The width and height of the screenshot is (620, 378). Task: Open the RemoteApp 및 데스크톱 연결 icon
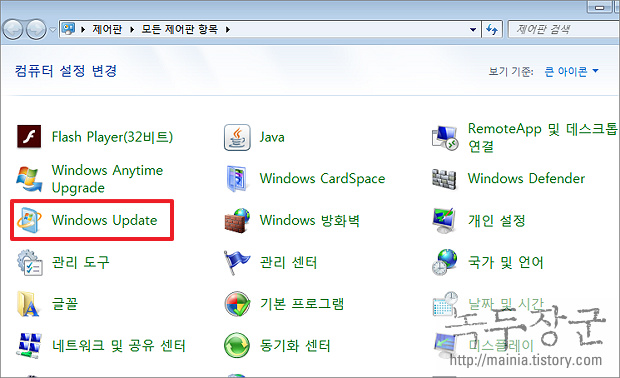tap(445, 138)
